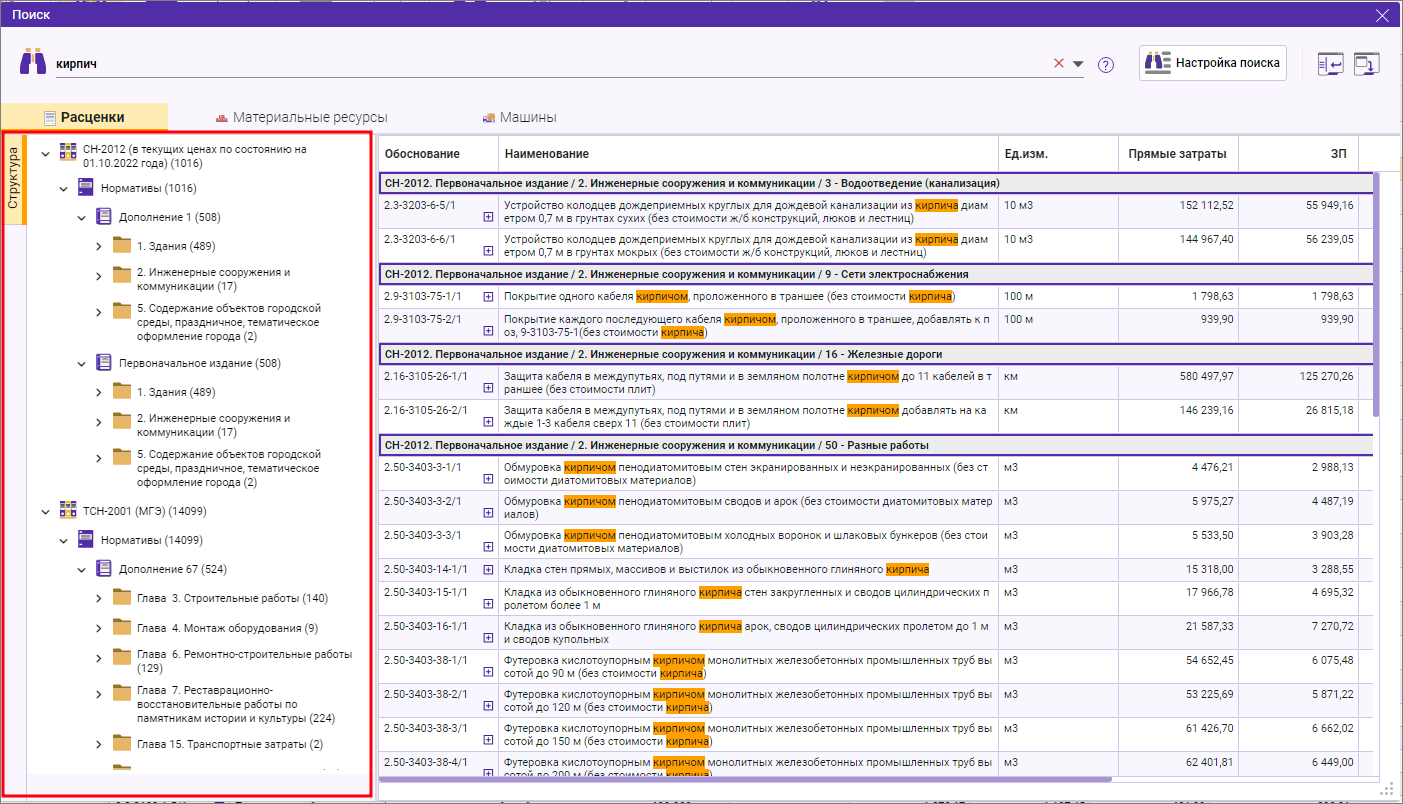Expand Глава 4. Монтаж оборудования node
Screen dimensions: 1403x804
(x=99, y=628)
